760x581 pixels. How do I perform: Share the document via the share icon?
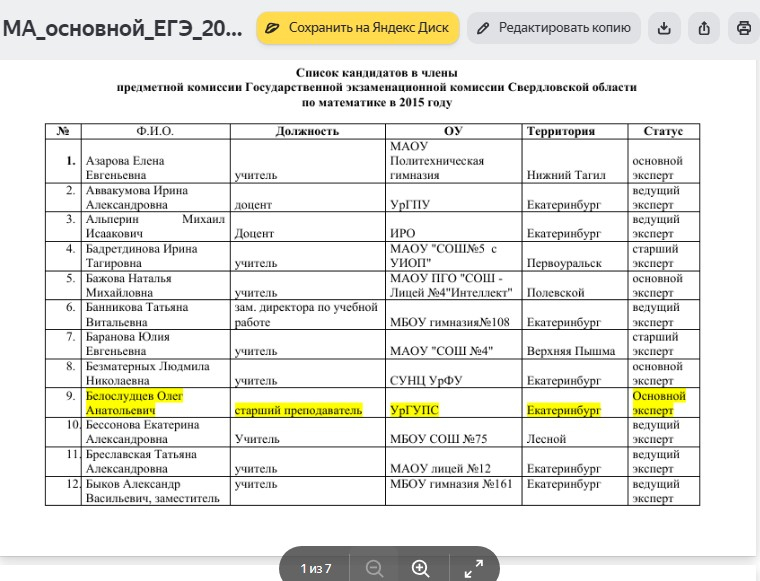704,28
